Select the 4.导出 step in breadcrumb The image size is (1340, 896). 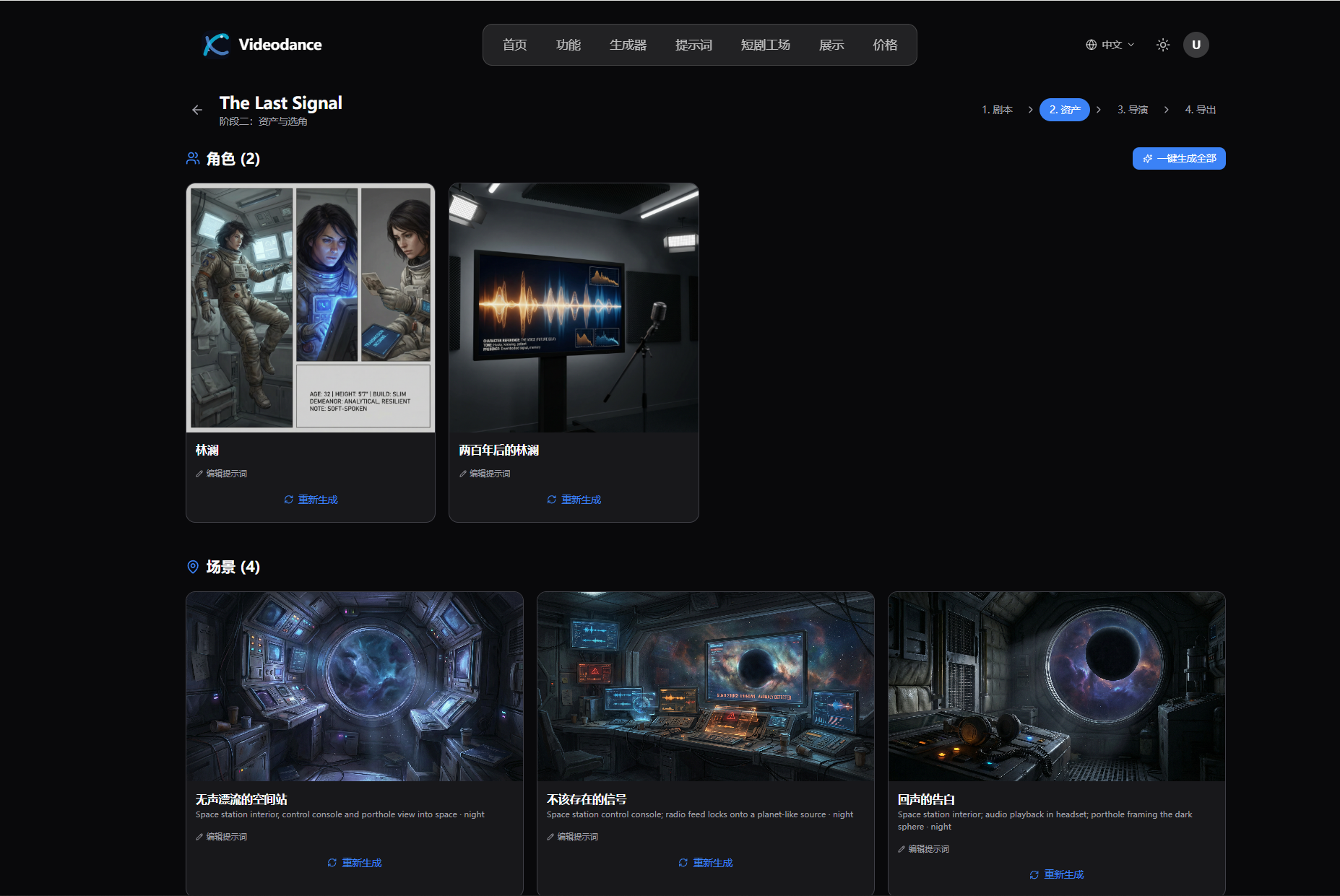point(1201,109)
